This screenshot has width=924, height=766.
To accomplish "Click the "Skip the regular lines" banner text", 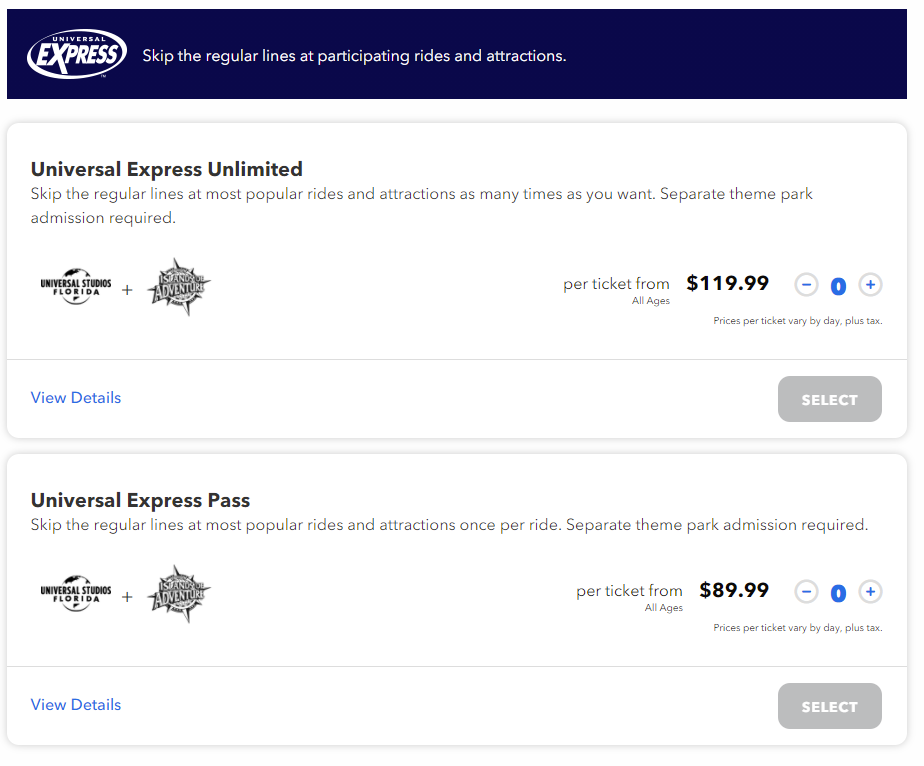I will tap(354, 56).
